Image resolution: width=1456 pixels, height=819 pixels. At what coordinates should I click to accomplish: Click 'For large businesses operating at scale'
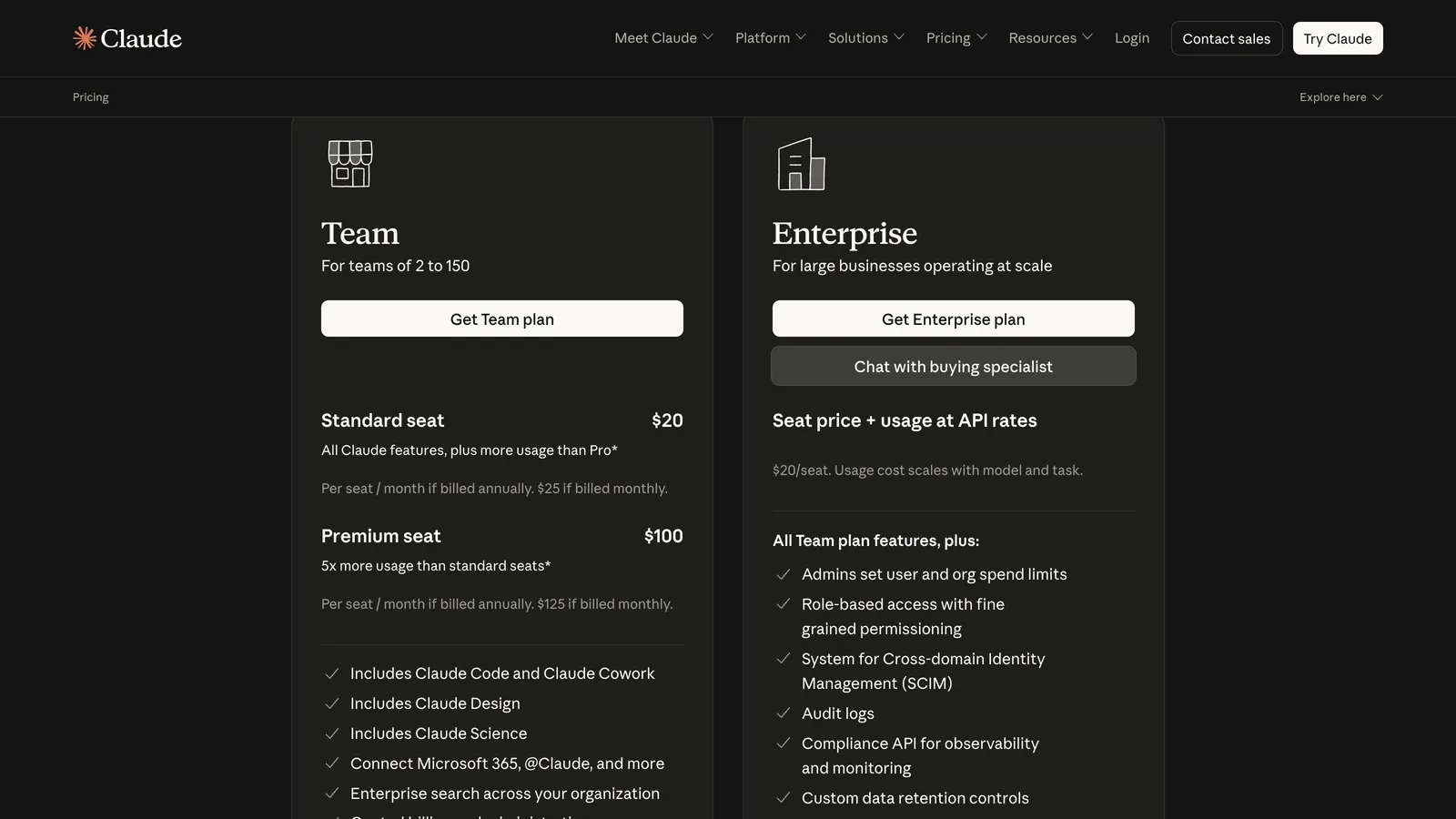912,266
